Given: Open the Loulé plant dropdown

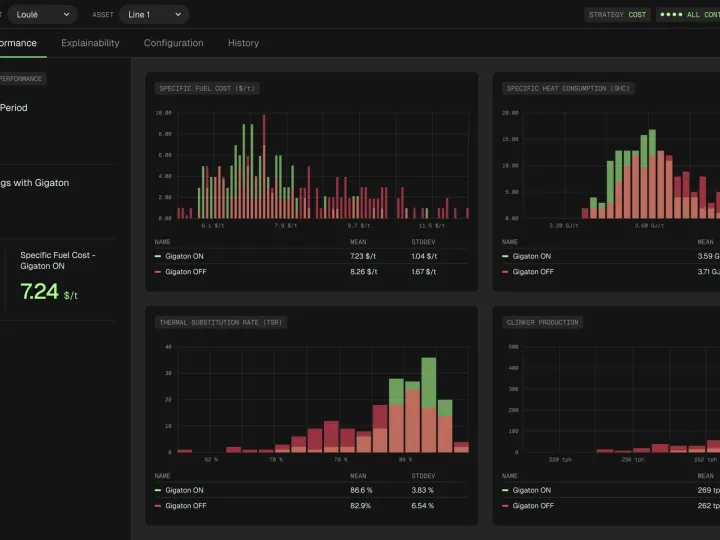Looking at the screenshot, I should click(x=43, y=15).
